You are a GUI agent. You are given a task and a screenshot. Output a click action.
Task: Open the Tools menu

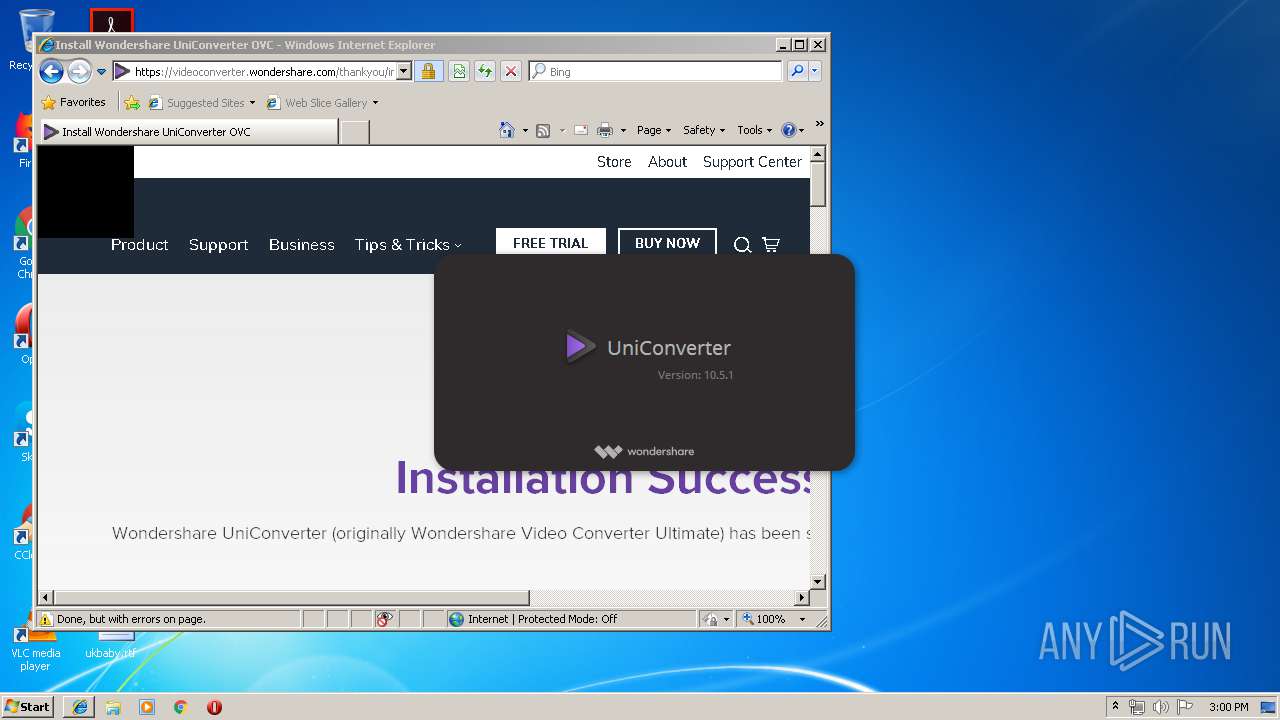coord(755,130)
